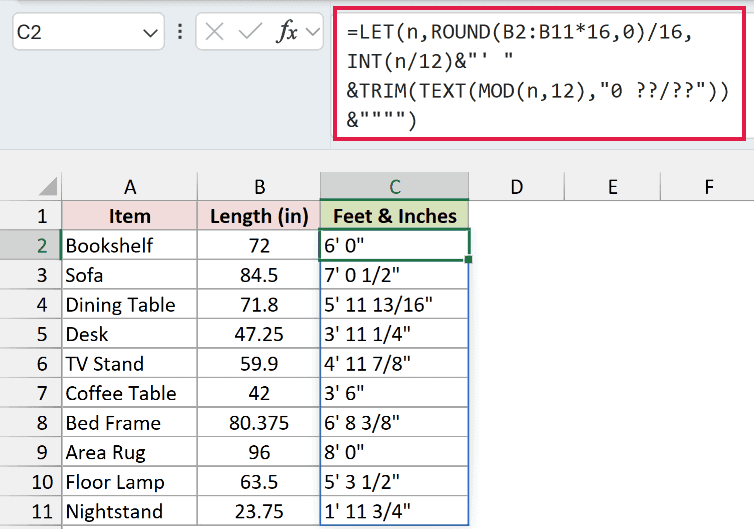Select the result cell 7' 0 1/2"
This screenshot has height=529, width=754.
click(x=394, y=275)
